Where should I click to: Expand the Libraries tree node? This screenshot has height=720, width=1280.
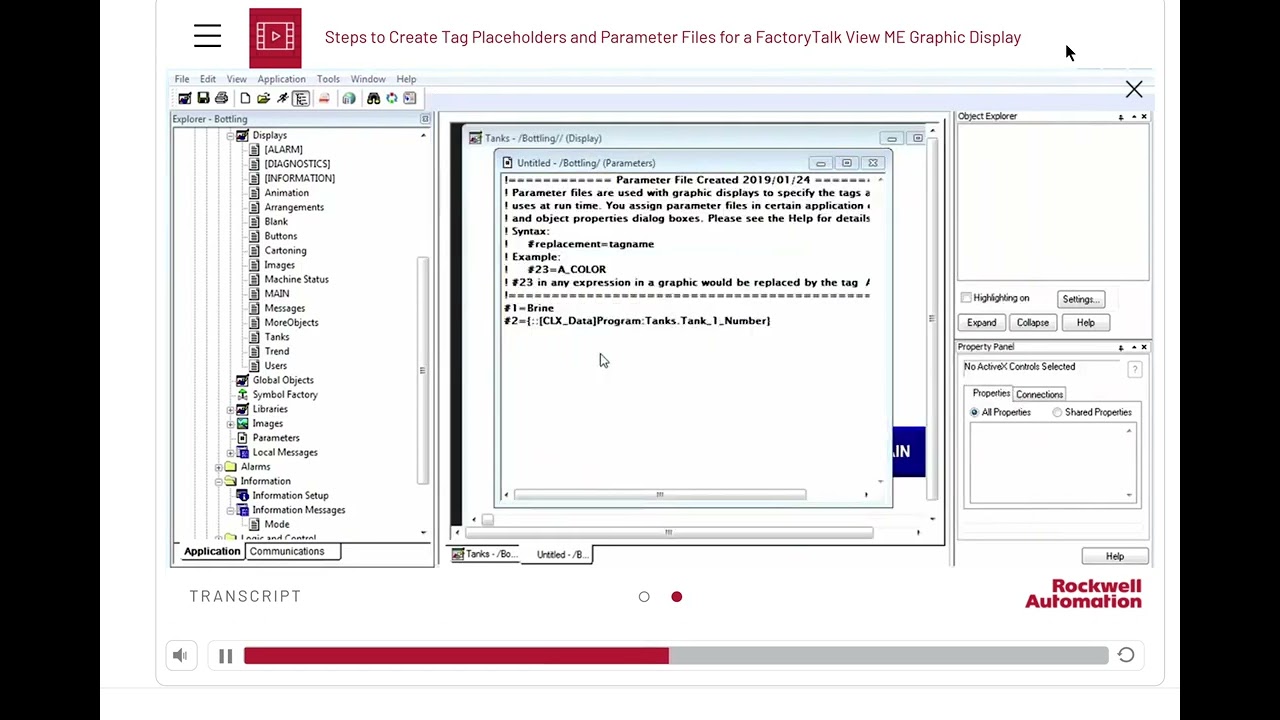tap(230, 409)
